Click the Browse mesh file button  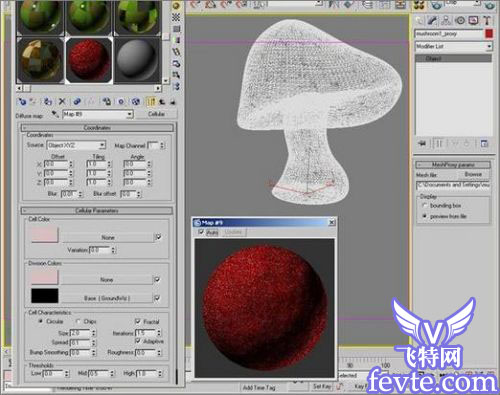pos(473,174)
